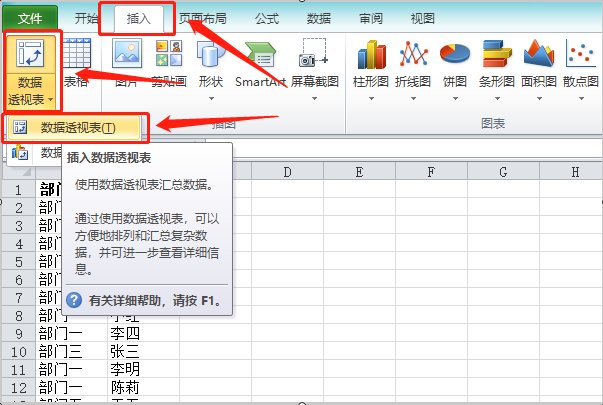
Task: Click the PivotTable (数据透视表) ribbon icon
Action: 30,53
